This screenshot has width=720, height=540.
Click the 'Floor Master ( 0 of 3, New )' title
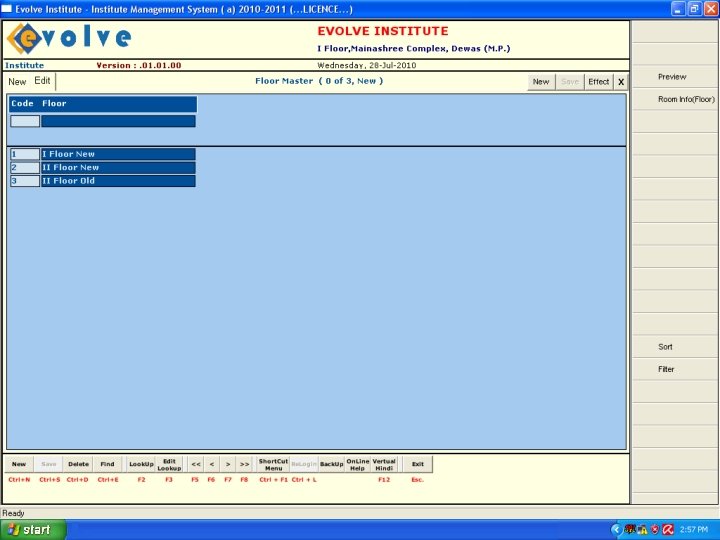[319, 81]
